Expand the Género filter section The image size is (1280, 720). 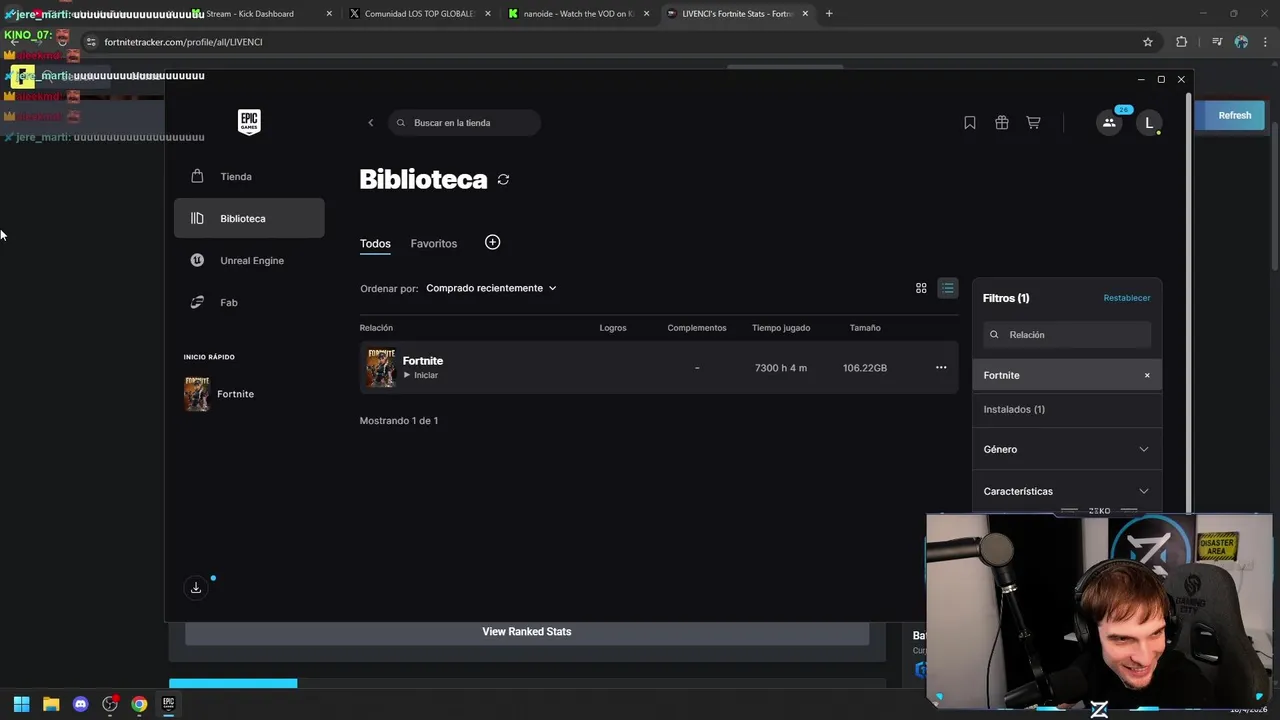[x=1067, y=450]
